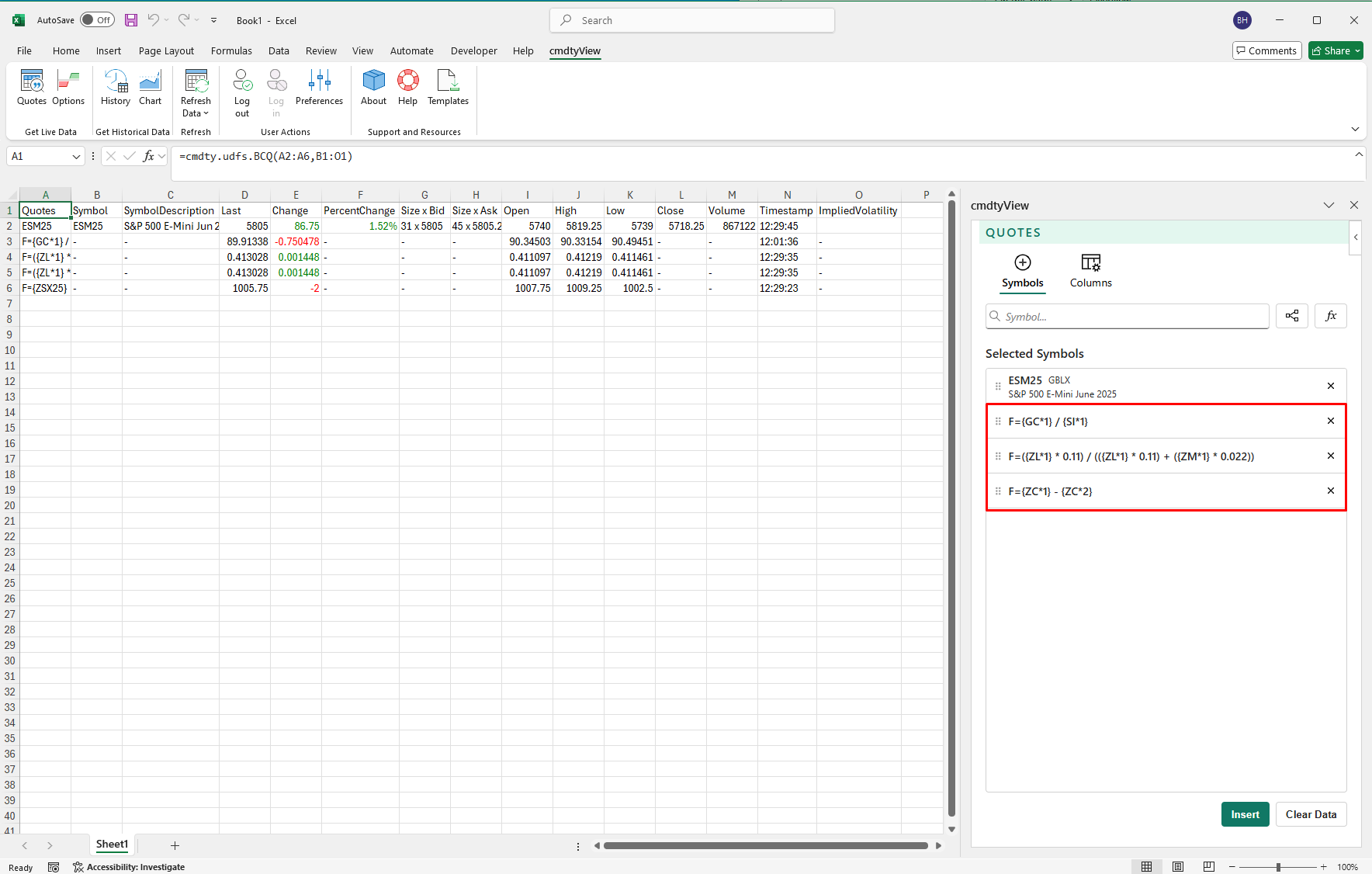Screen dimensions: 1372x874
Task: Open ribbon display options chevron
Action: 1355,129
